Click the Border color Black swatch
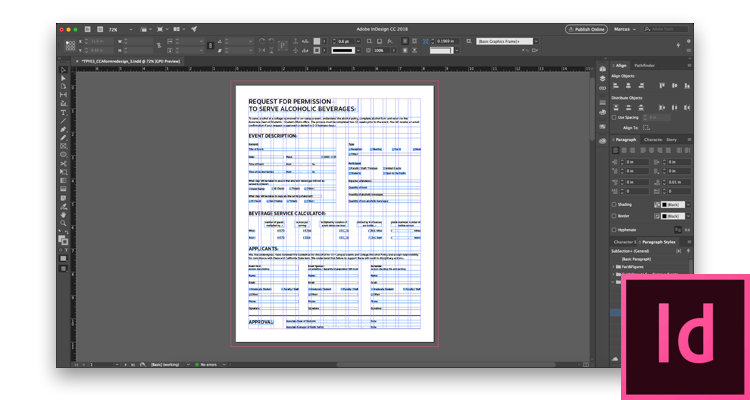Viewport: 750px width, 400px height. (672, 215)
